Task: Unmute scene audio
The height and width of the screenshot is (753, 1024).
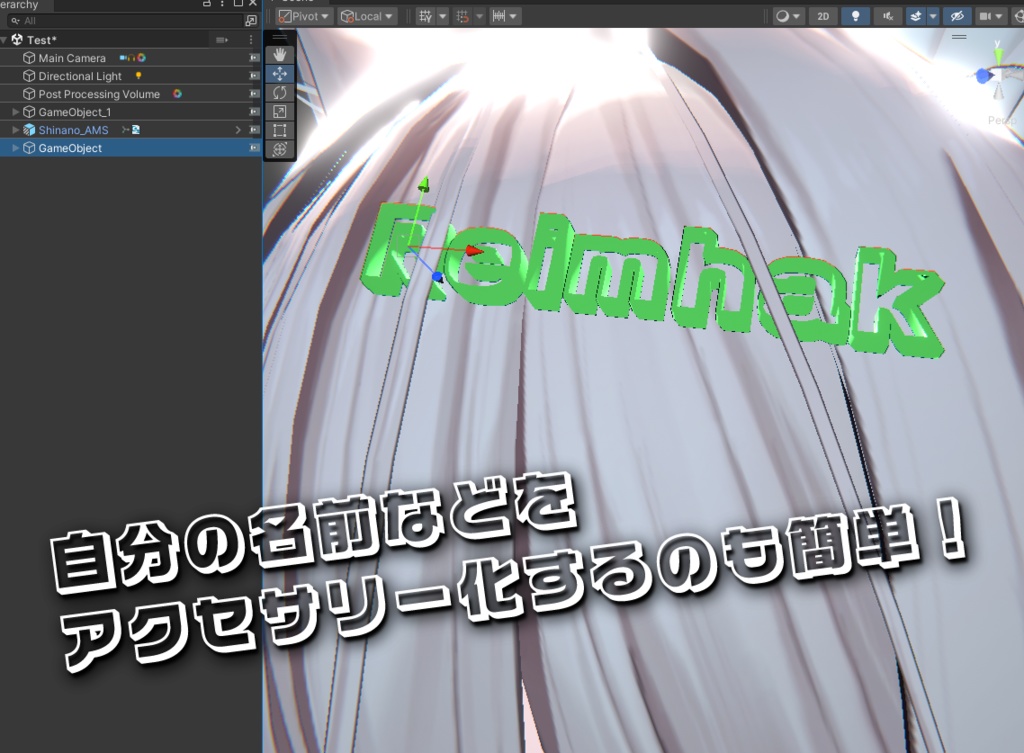Action: [x=889, y=16]
